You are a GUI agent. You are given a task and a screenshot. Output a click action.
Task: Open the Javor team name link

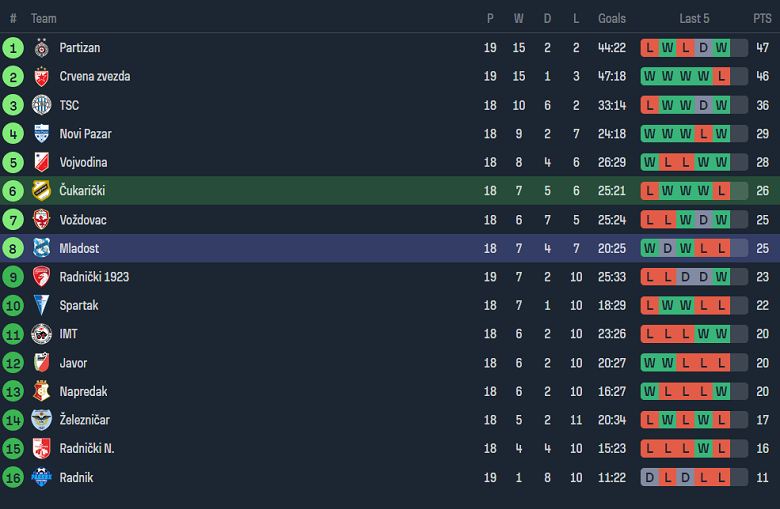click(x=73, y=363)
